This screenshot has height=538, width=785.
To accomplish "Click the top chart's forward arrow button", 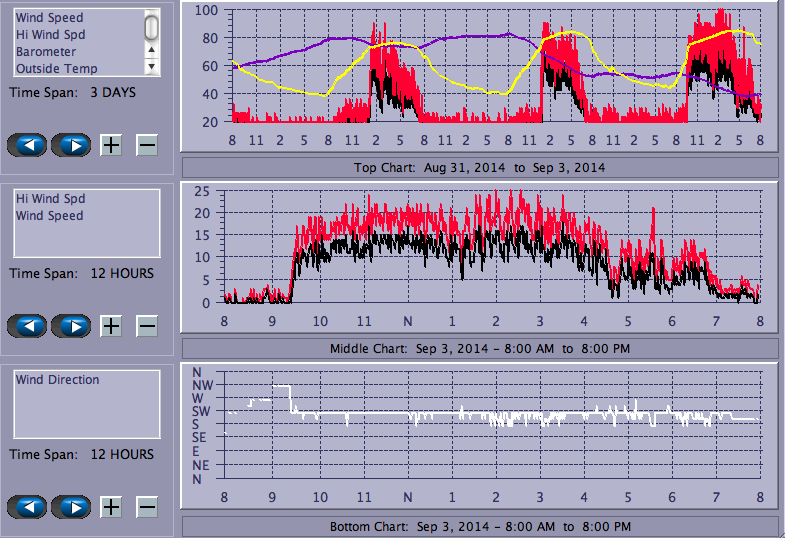I will [71, 145].
